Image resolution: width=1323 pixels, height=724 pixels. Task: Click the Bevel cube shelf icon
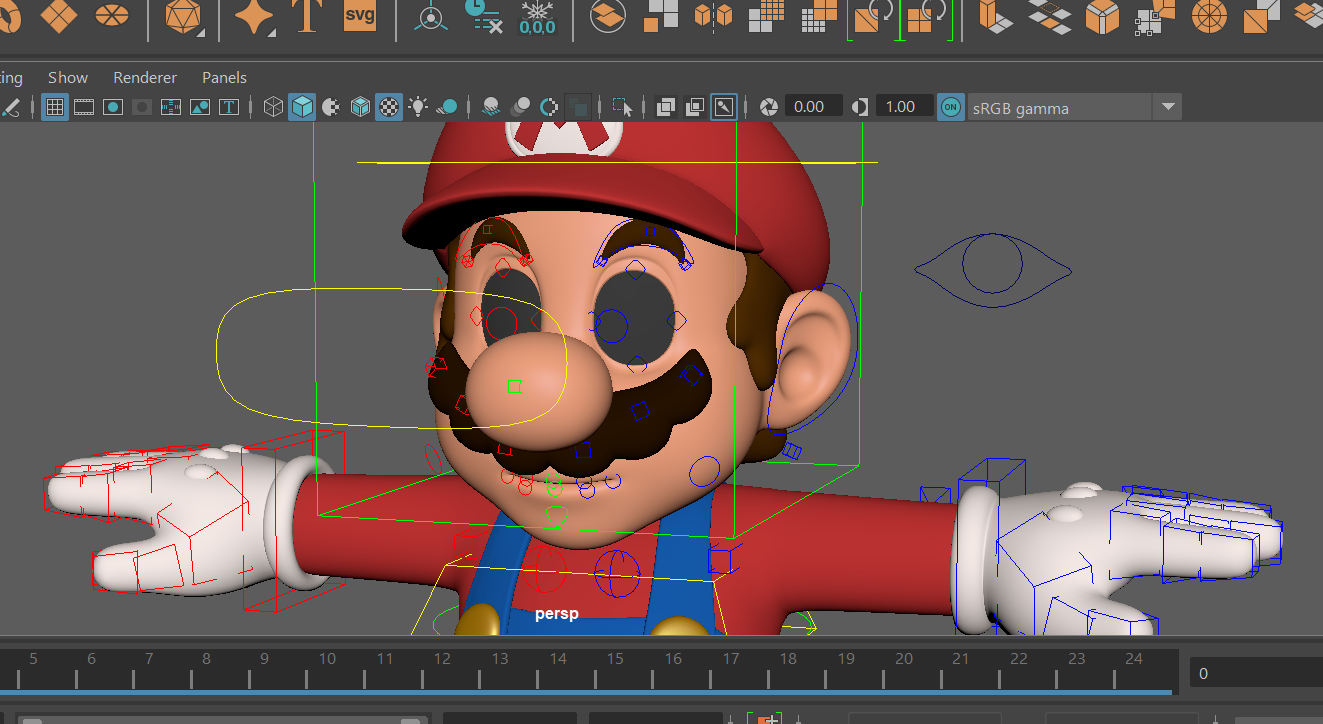[x=1103, y=16]
